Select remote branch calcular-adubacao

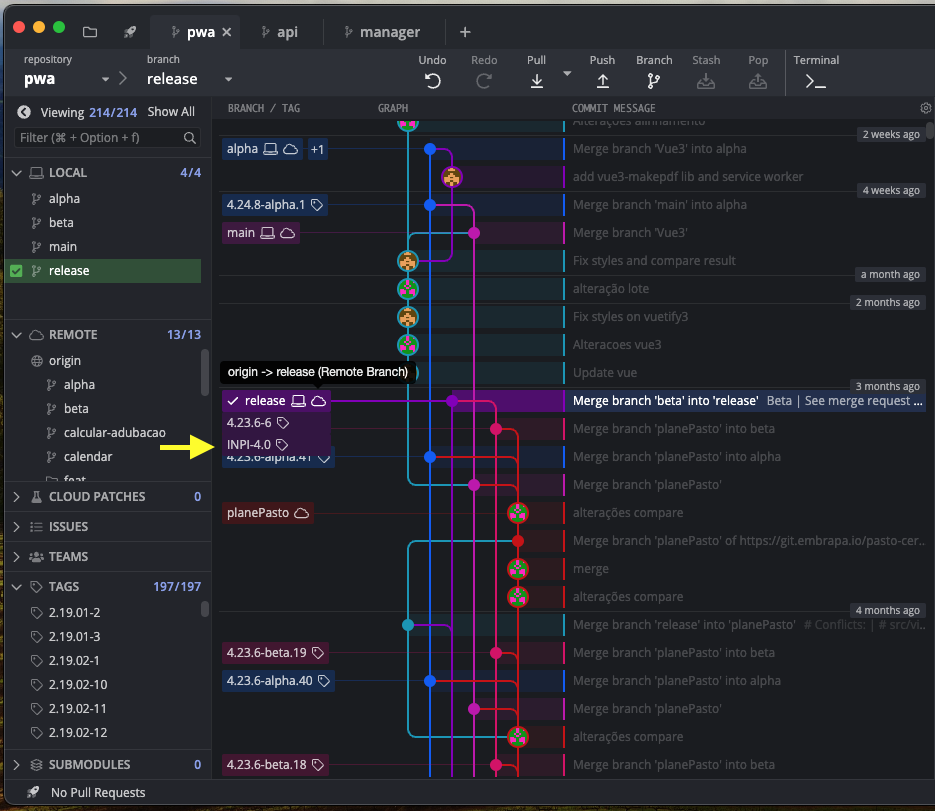tap(114, 432)
